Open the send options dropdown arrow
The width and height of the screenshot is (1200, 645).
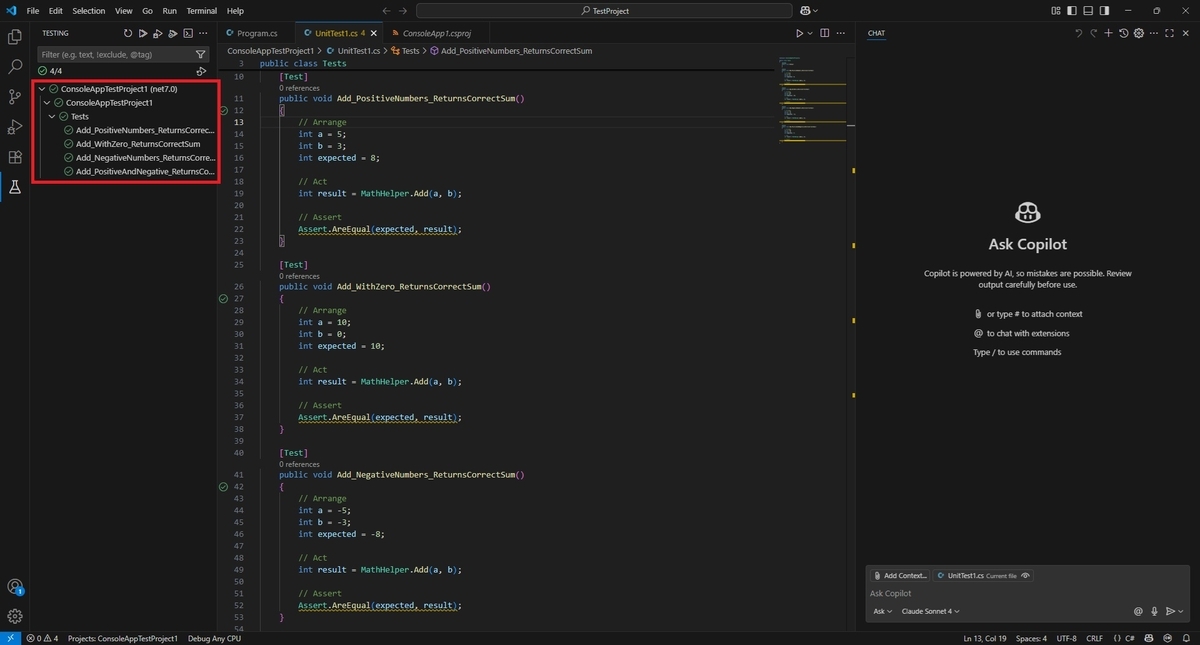[x=1179, y=611]
